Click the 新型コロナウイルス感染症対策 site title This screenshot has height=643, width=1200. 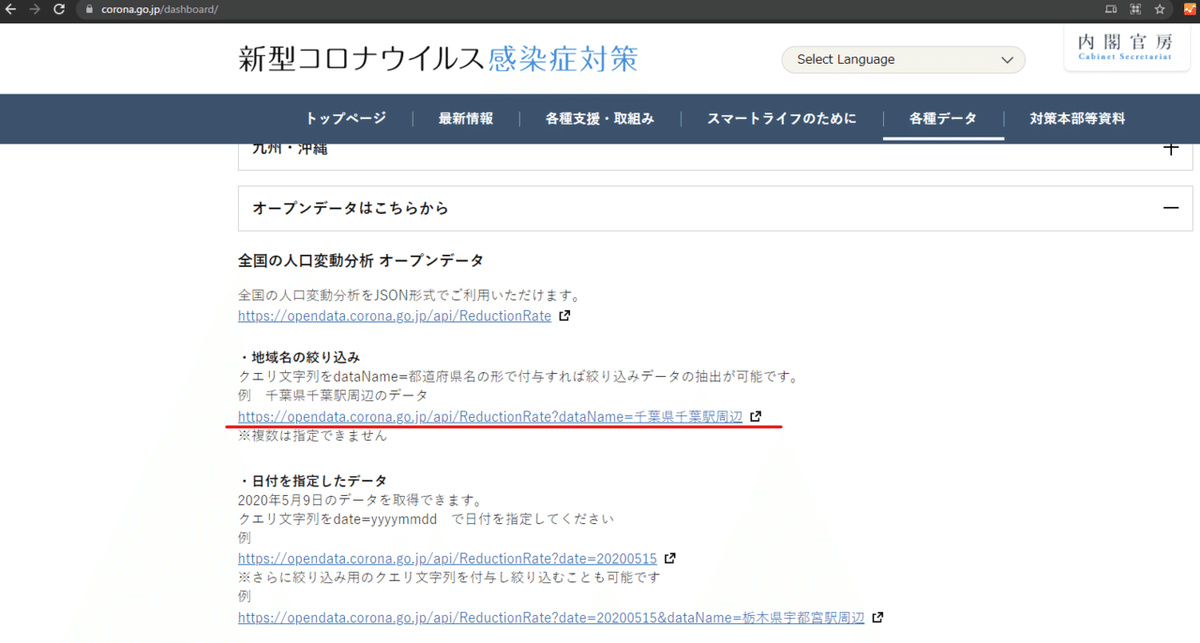click(438, 59)
